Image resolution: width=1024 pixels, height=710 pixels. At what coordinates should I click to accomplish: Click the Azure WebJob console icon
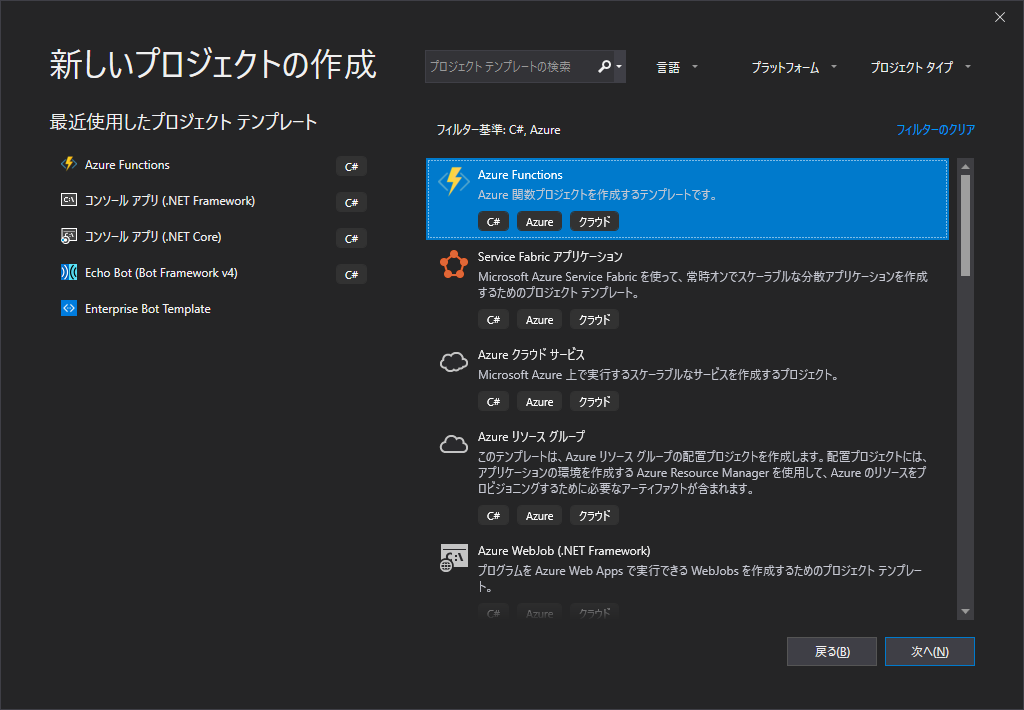click(454, 558)
